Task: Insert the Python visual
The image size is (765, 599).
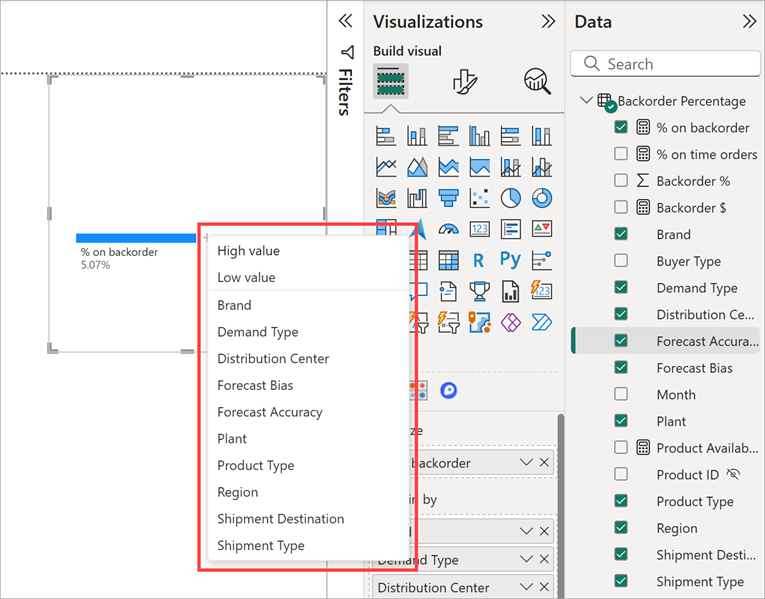Action: 510,260
